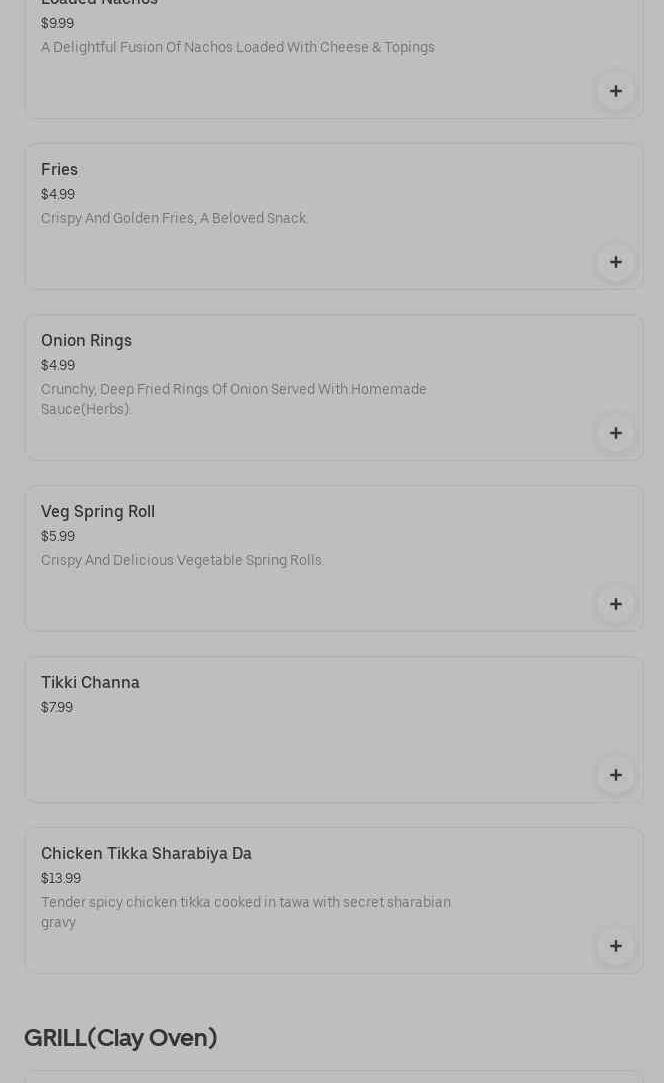
Task: Click the Loaded Nachos description text
Action: 237,47
